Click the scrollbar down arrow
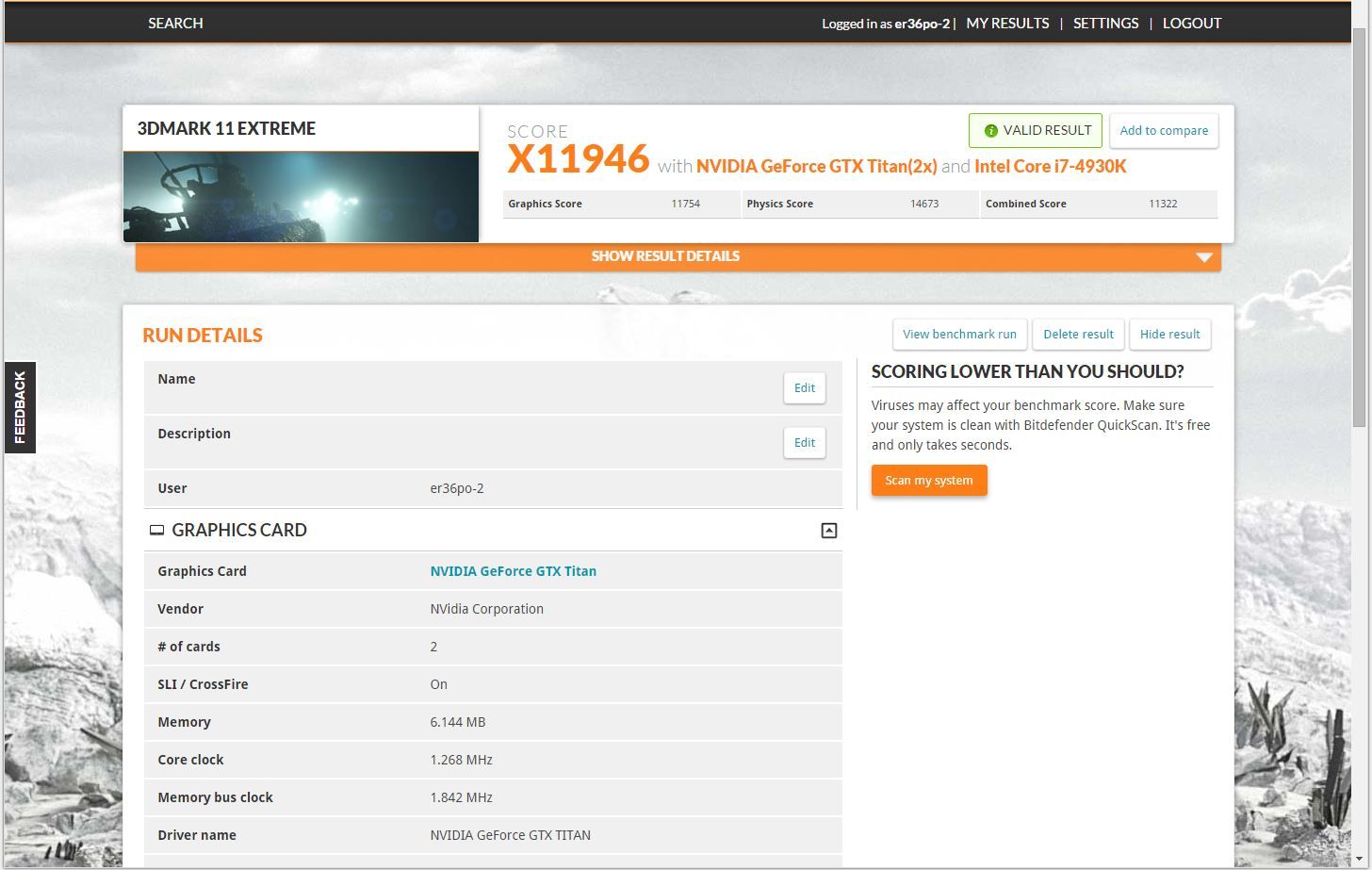The height and width of the screenshot is (870, 1372). [x=1359, y=860]
